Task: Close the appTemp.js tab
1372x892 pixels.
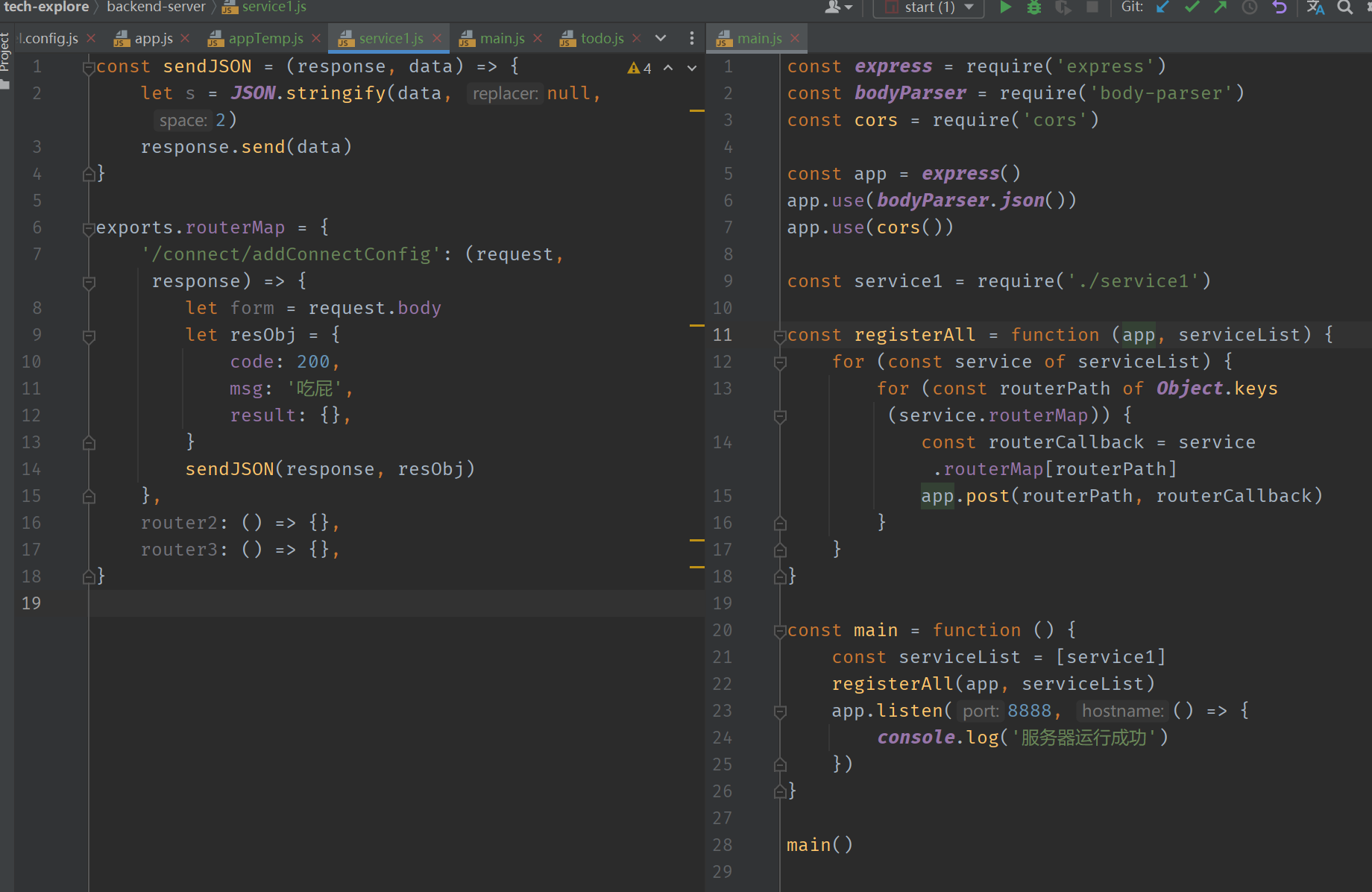Action: pyautogui.click(x=316, y=38)
